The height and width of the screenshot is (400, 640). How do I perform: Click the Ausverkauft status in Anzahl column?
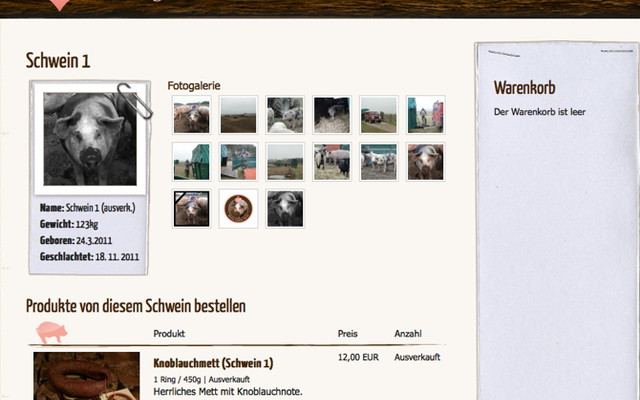coord(417,357)
